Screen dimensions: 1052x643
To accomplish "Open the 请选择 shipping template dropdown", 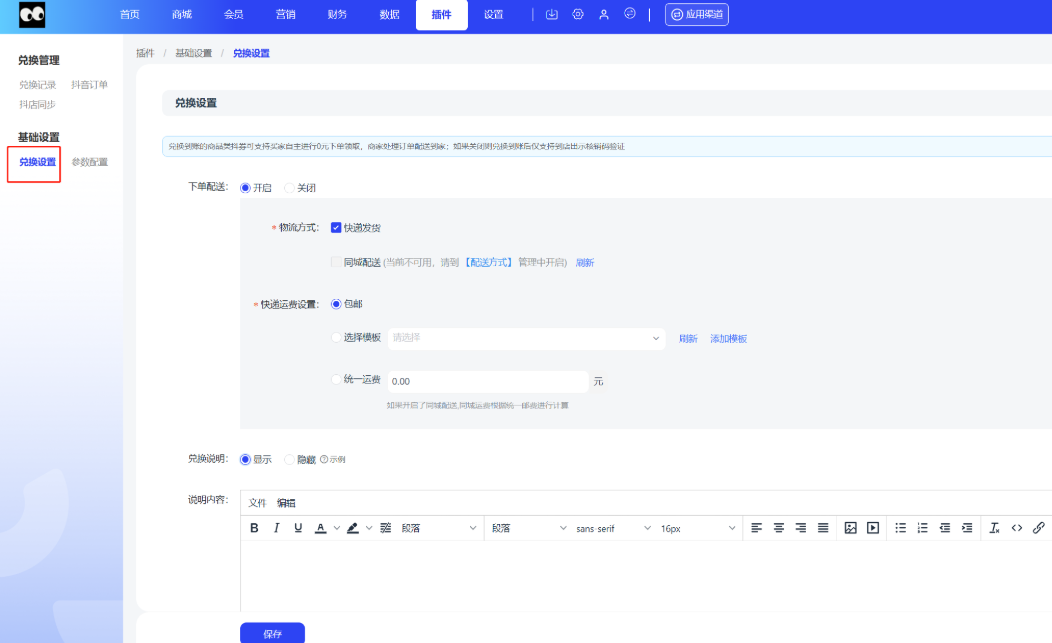I will tap(526, 338).
